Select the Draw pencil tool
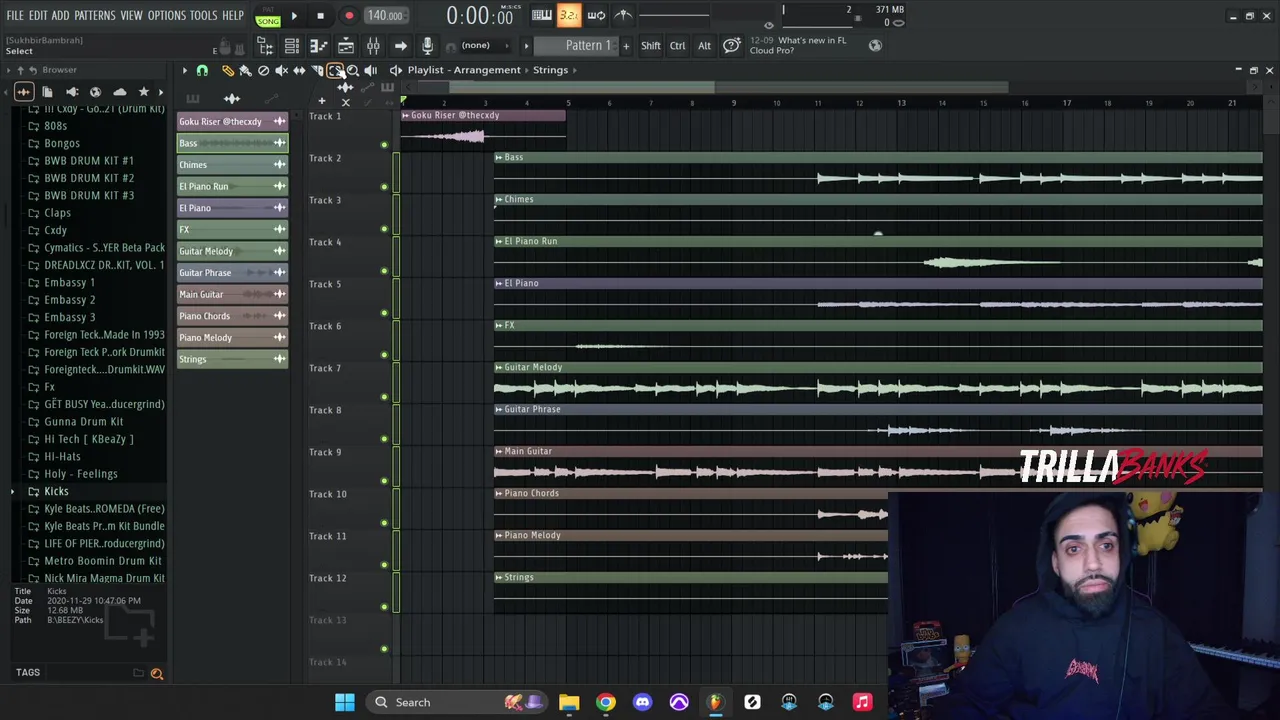Image resolution: width=1280 pixels, height=720 pixels. pos(228,70)
